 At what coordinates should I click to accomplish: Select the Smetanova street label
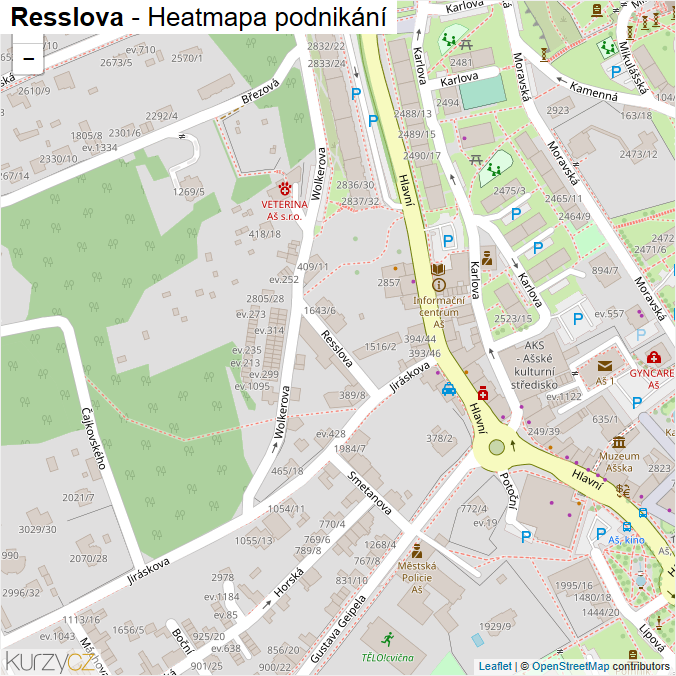coord(370,493)
